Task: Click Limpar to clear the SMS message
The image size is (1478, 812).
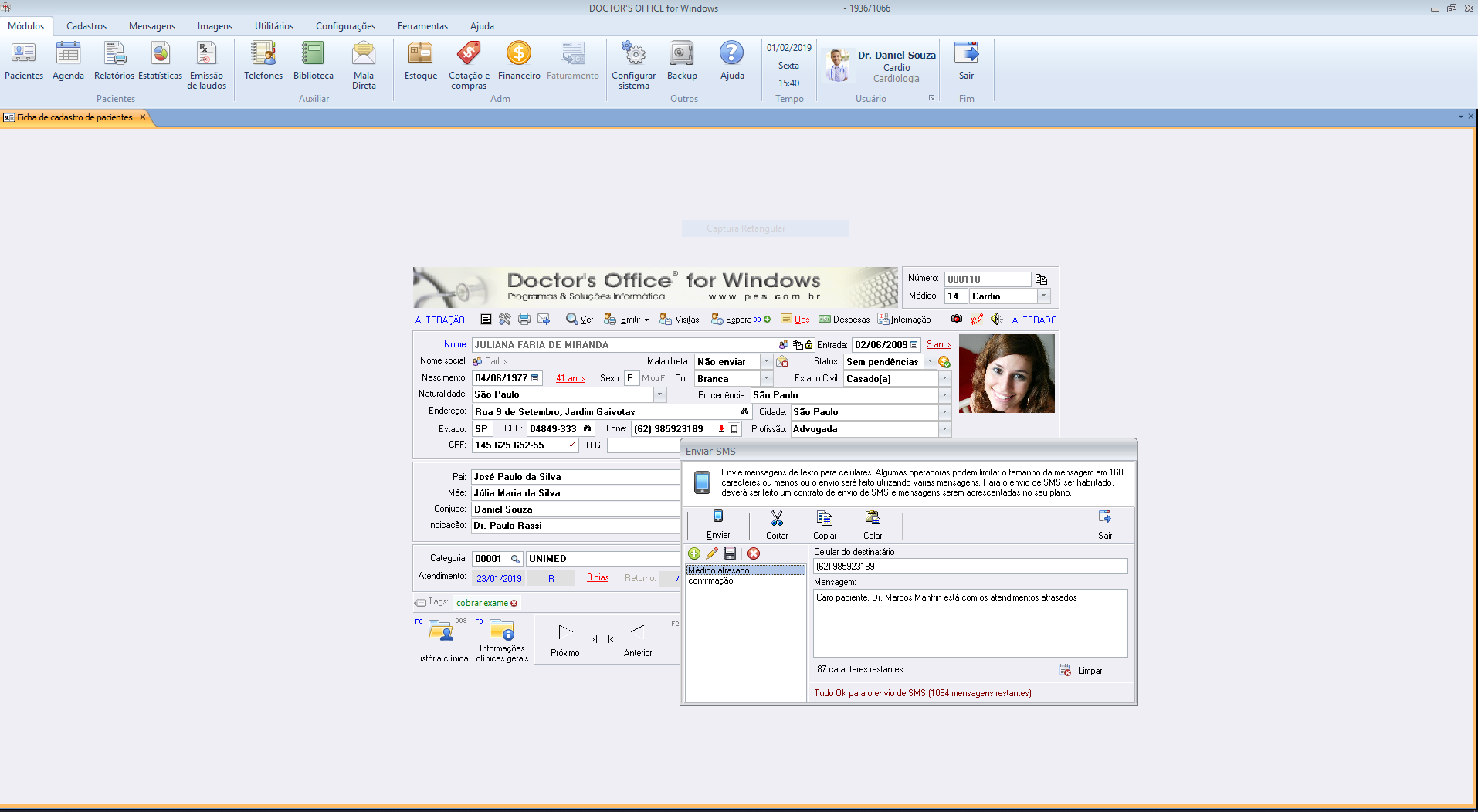Action: (1081, 670)
